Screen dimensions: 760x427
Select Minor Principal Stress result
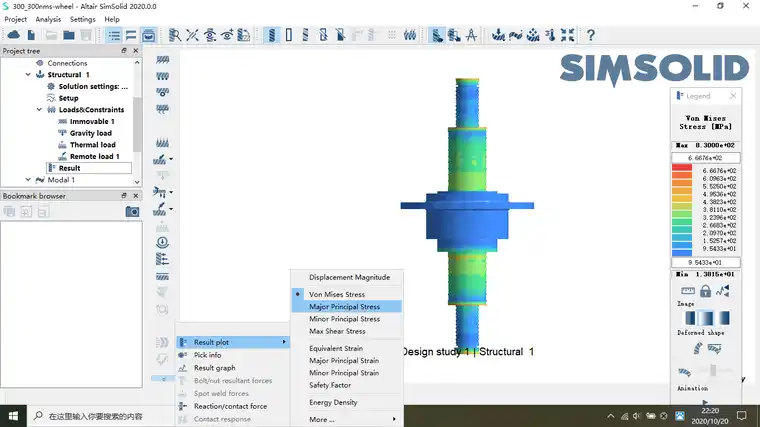pos(347,319)
